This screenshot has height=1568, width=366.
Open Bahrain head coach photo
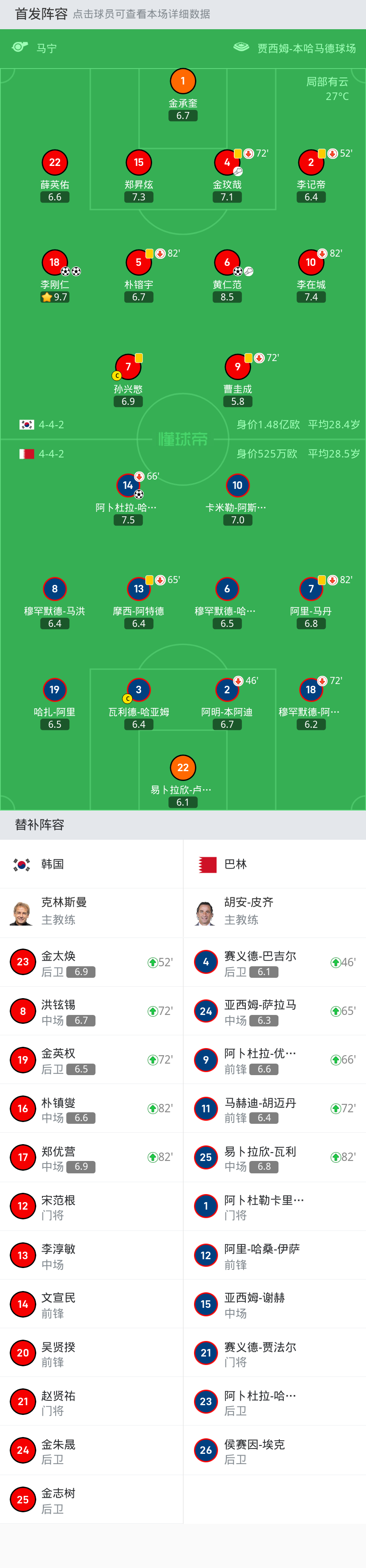206,913
